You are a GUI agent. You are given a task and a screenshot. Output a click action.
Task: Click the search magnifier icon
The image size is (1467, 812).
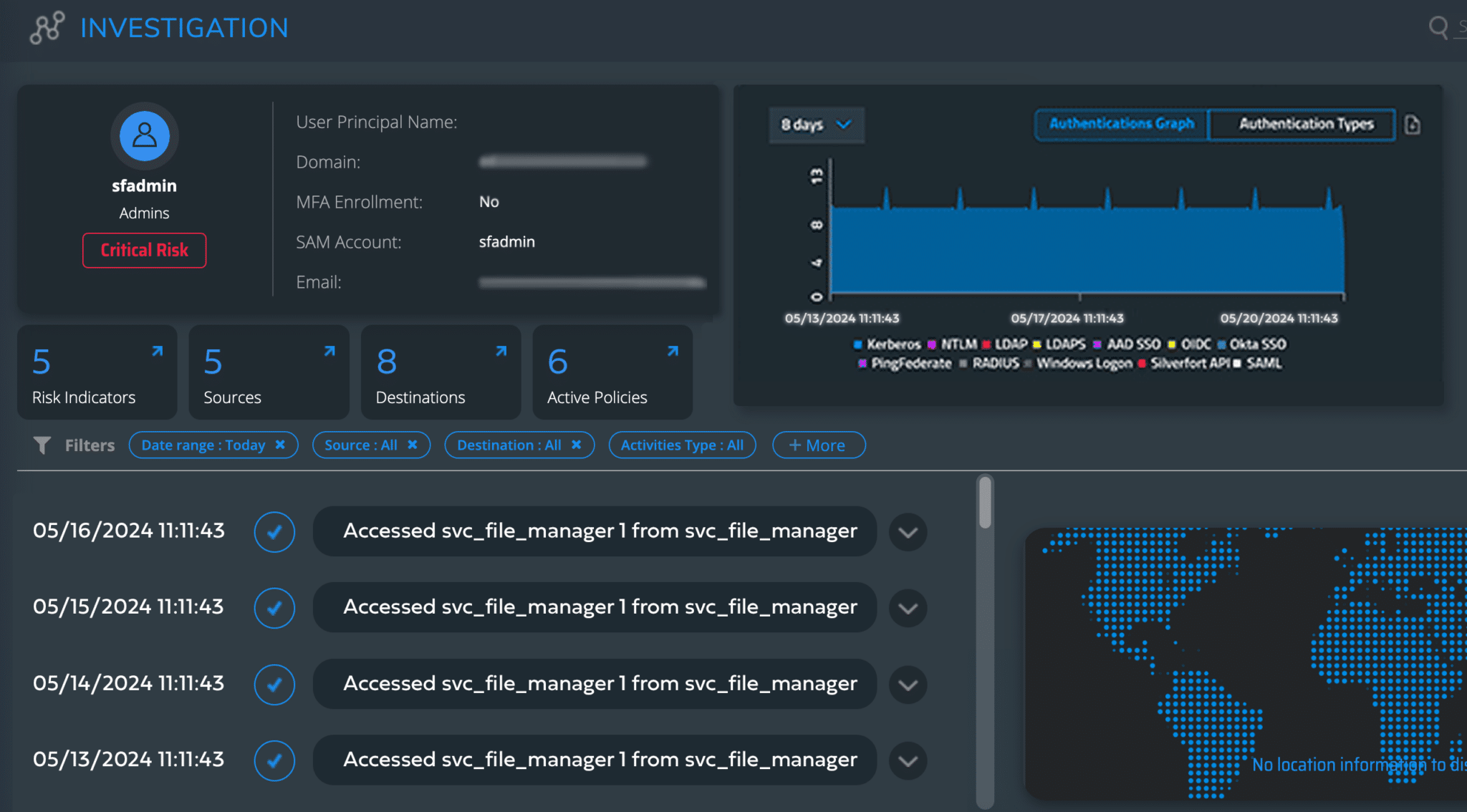click(x=1438, y=27)
